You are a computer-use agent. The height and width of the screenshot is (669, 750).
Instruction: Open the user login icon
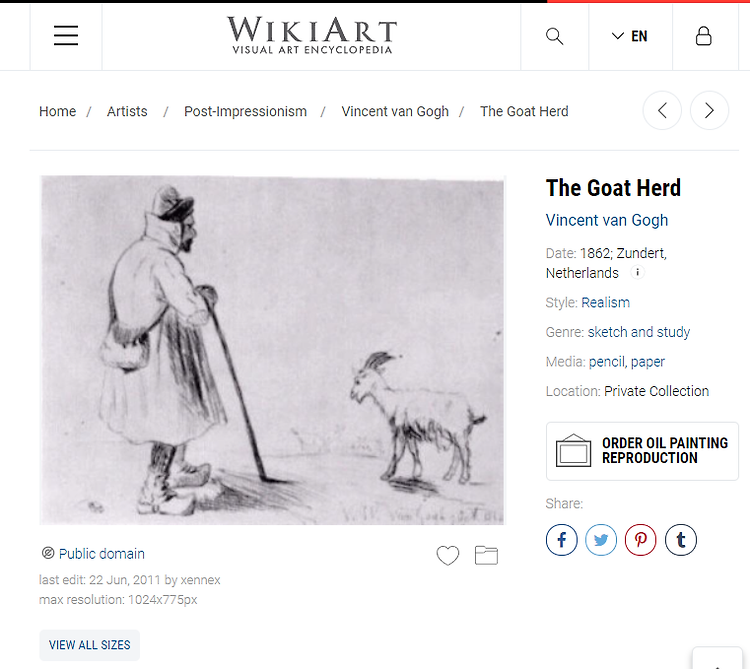pos(703,36)
